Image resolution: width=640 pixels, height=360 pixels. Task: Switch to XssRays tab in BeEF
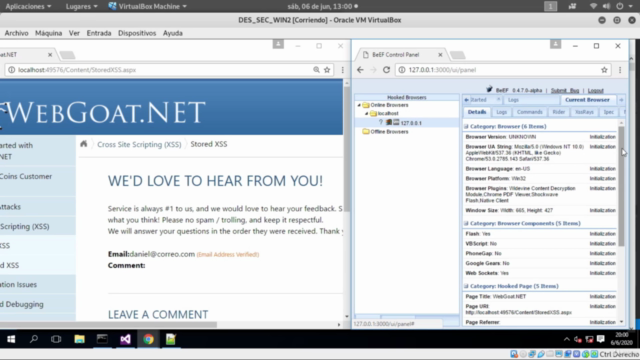[x=584, y=112]
